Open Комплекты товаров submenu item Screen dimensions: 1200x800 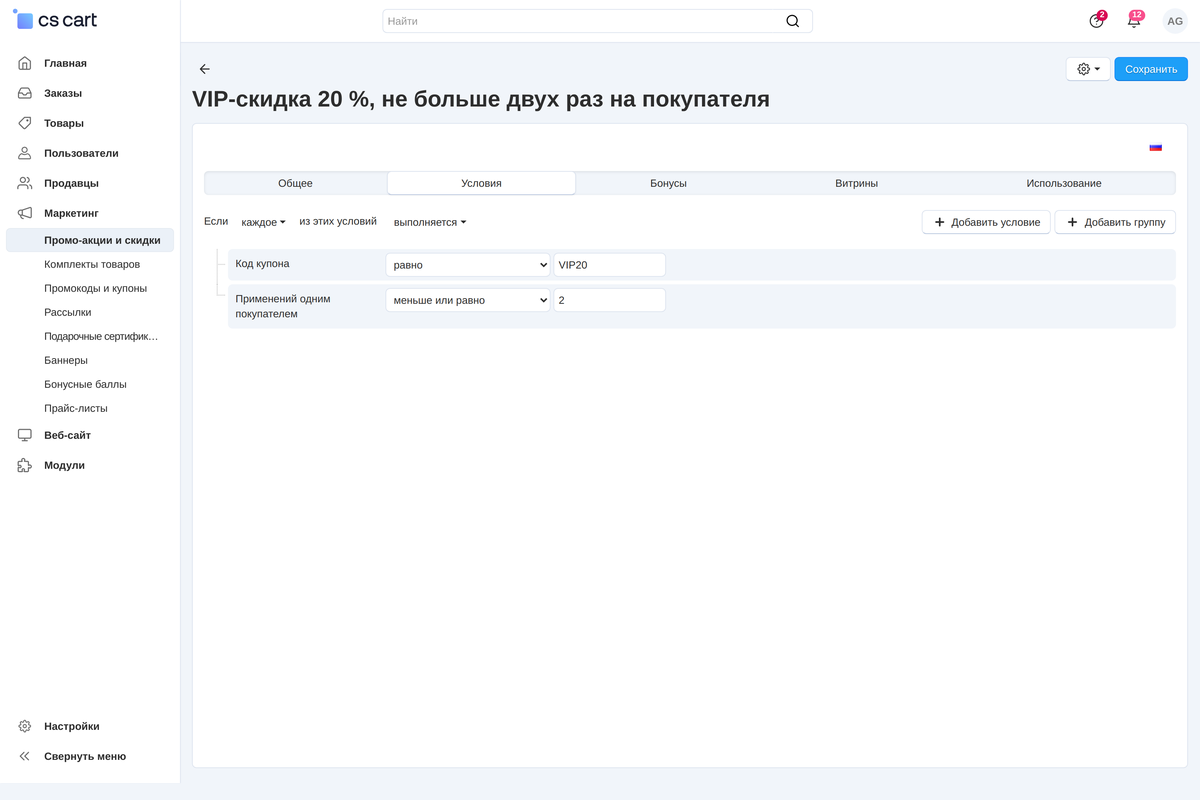tap(92, 264)
